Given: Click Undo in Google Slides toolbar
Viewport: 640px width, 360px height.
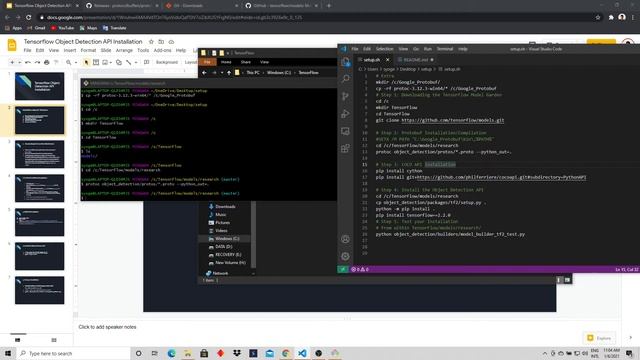Looking at the screenshot, I should [28, 62].
